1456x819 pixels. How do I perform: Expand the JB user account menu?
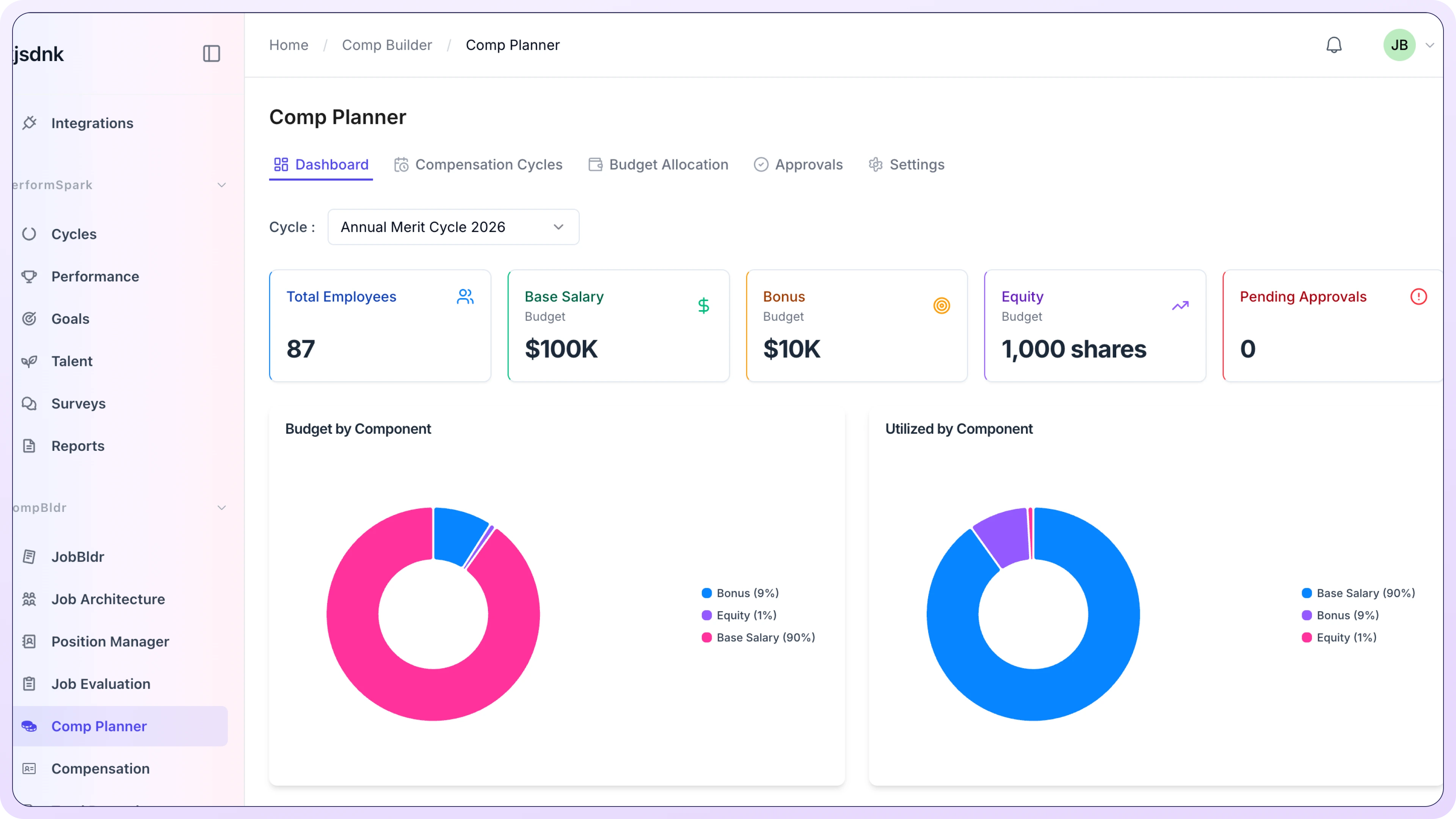click(x=1429, y=45)
